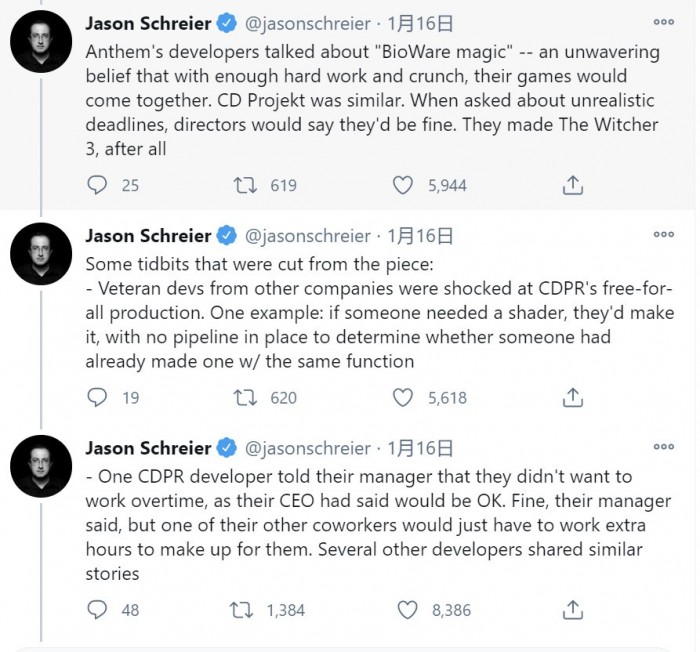The height and width of the screenshot is (652, 700).
Task: Open more options on second tweet
Action: click(x=663, y=234)
